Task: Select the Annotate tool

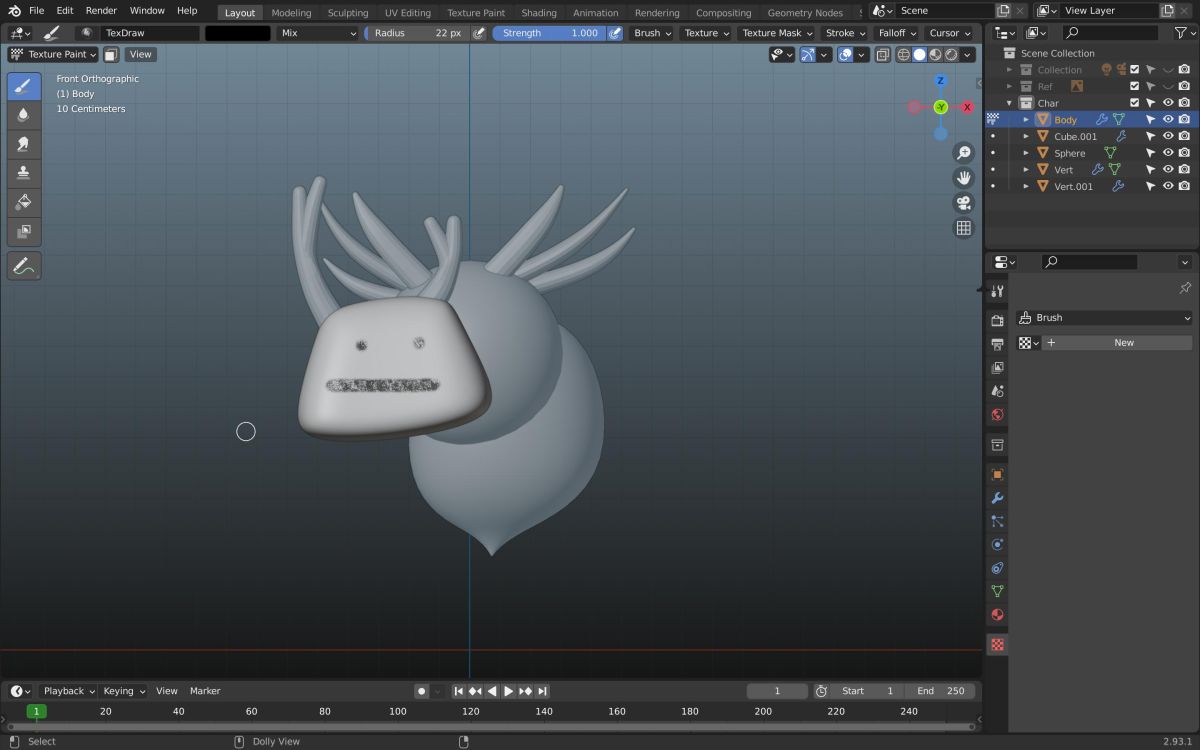Action: [x=24, y=266]
